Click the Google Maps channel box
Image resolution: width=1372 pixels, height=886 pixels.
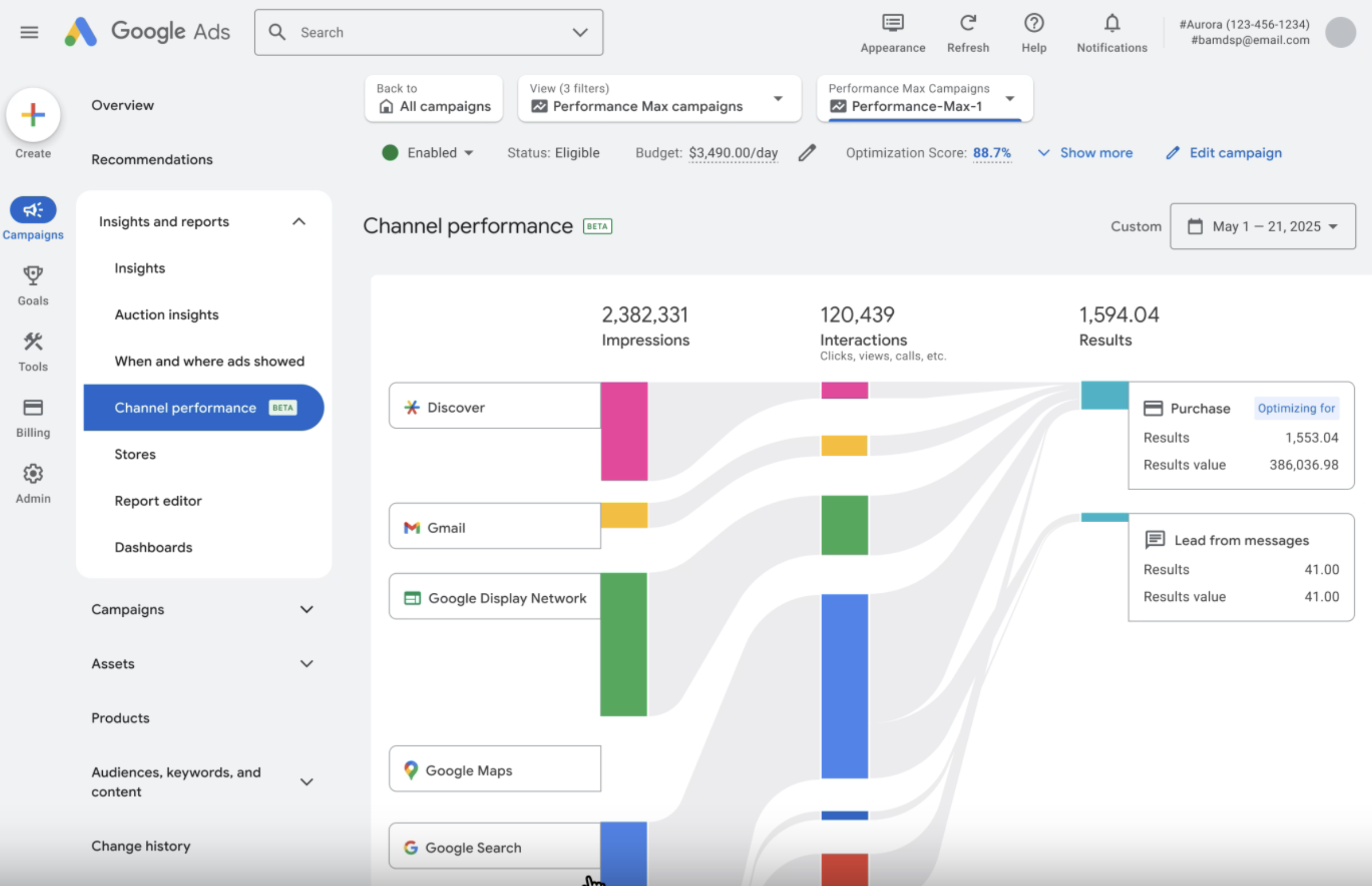pos(495,768)
